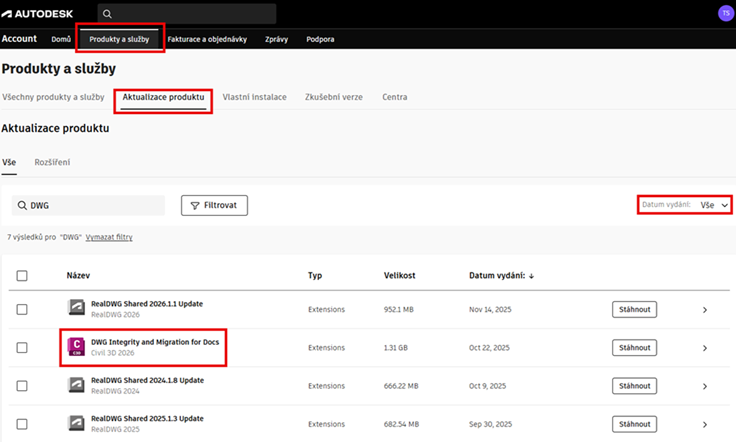Click the Velikost column header
Image resolution: width=736 pixels, height=442 pixels.
tap(399, 275)
